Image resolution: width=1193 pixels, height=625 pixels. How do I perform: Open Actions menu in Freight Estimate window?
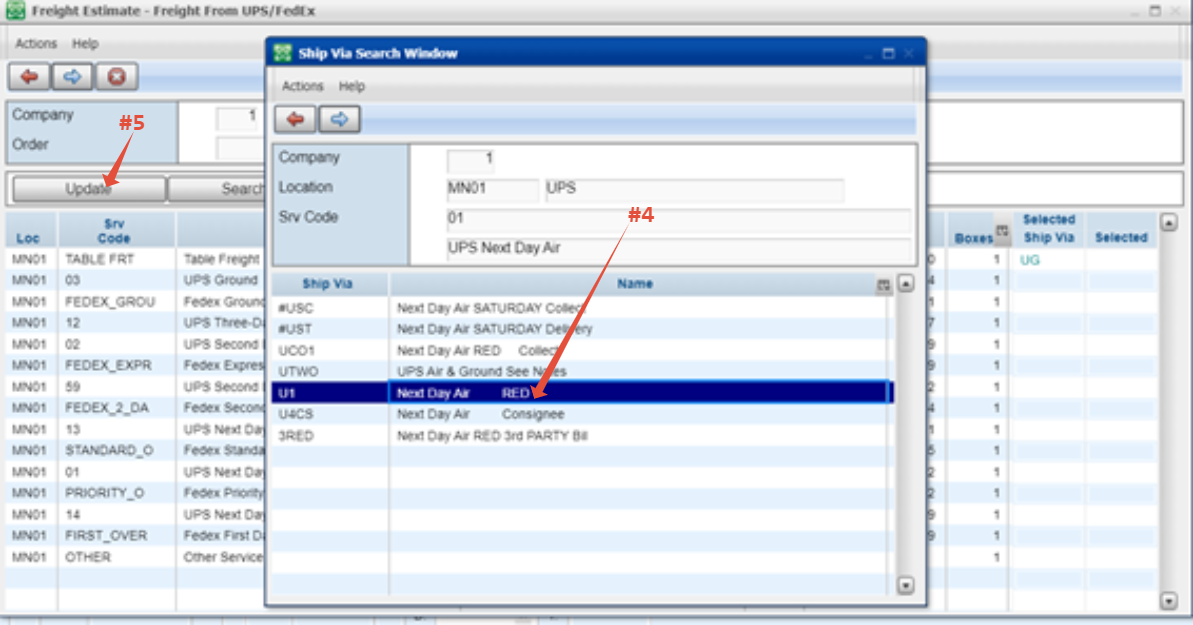36,43
